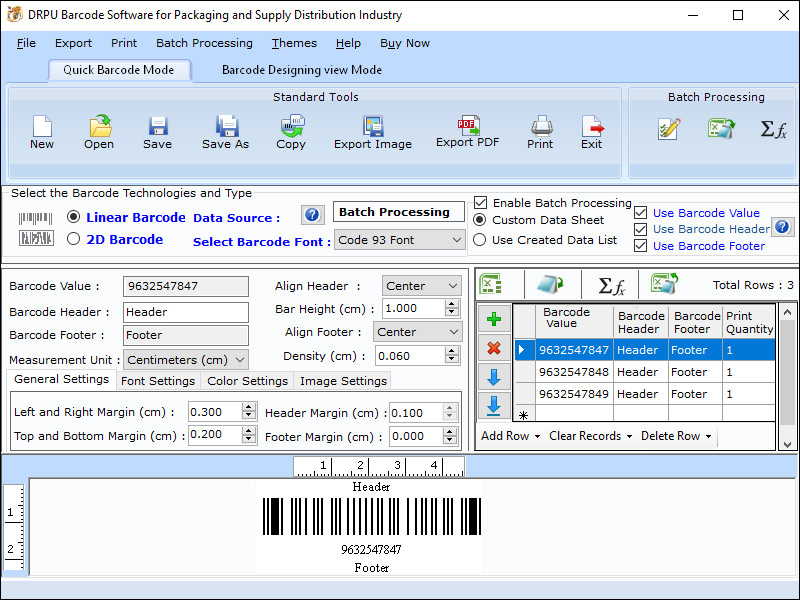Check the Use Barcode Footer option

pos(641,245)
